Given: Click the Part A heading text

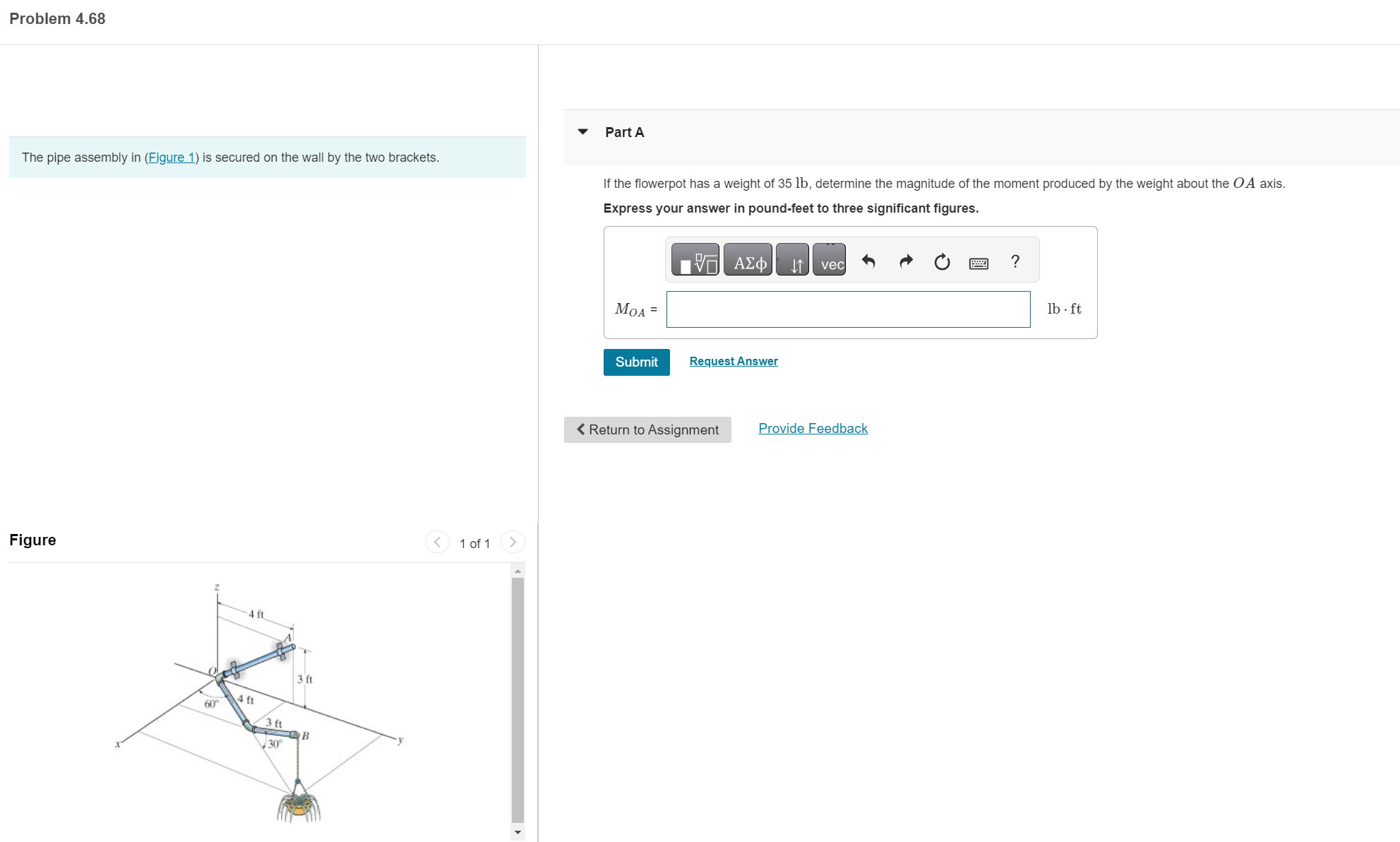Looking at the screenshot, I should pyautogui.click(x=624, y=132).
